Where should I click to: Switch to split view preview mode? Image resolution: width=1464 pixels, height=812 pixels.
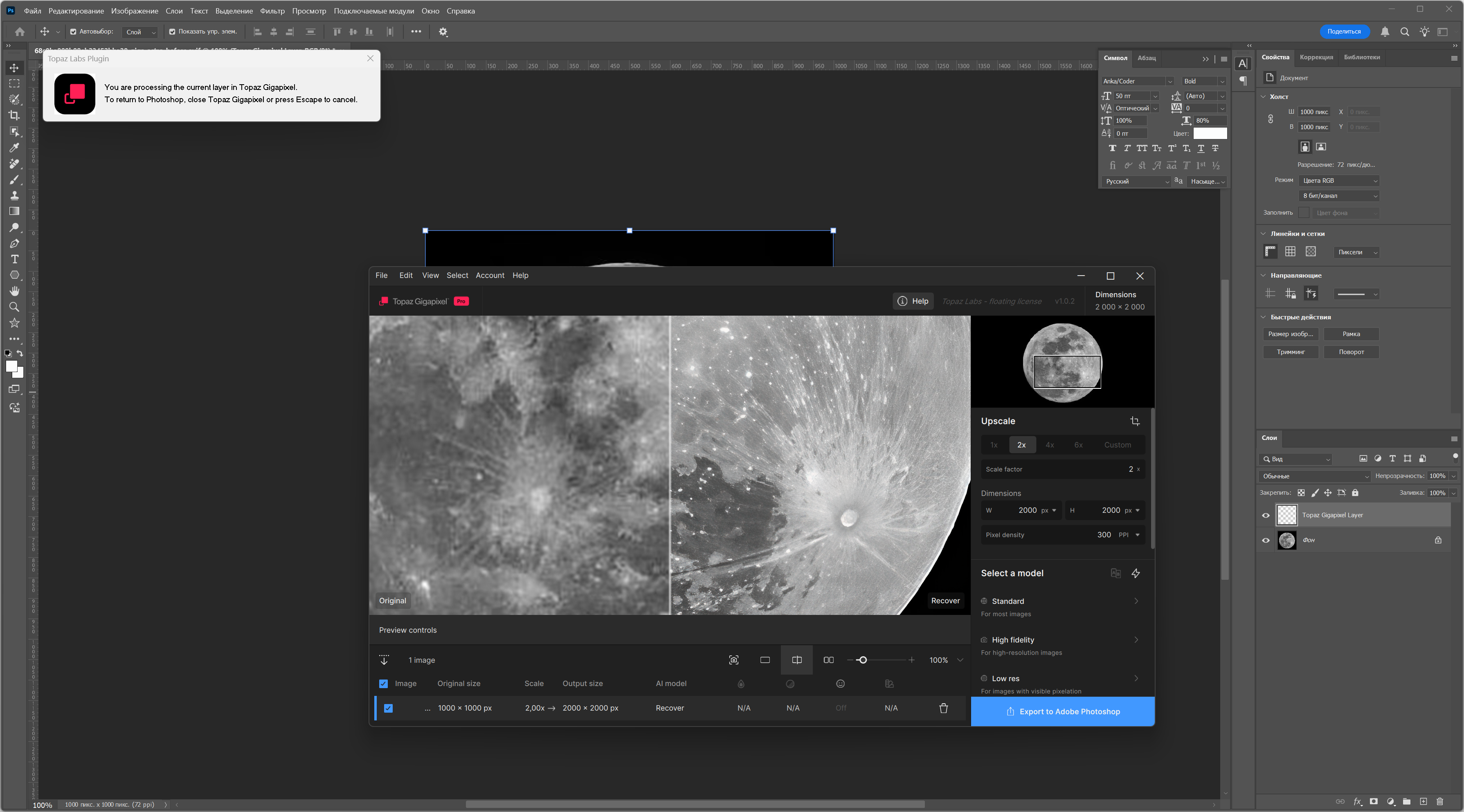(x=797, y=660)
